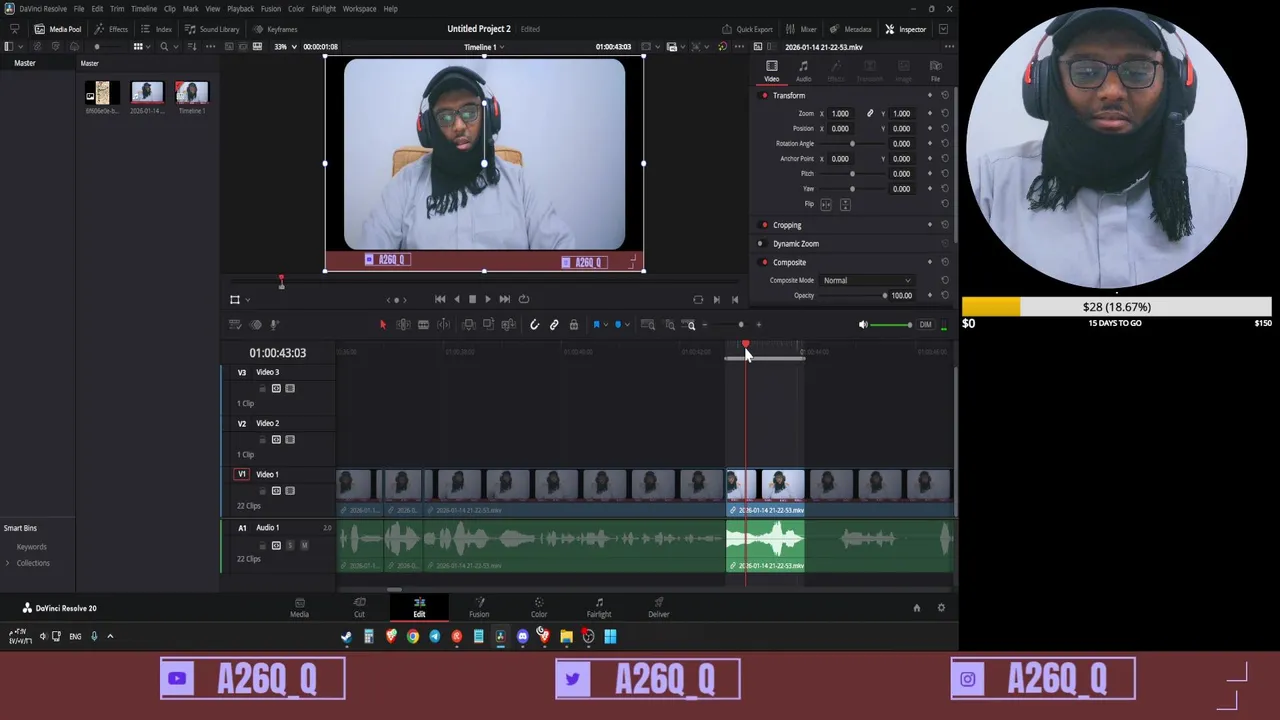Click the Insert Clip icon

click(468, 325)
